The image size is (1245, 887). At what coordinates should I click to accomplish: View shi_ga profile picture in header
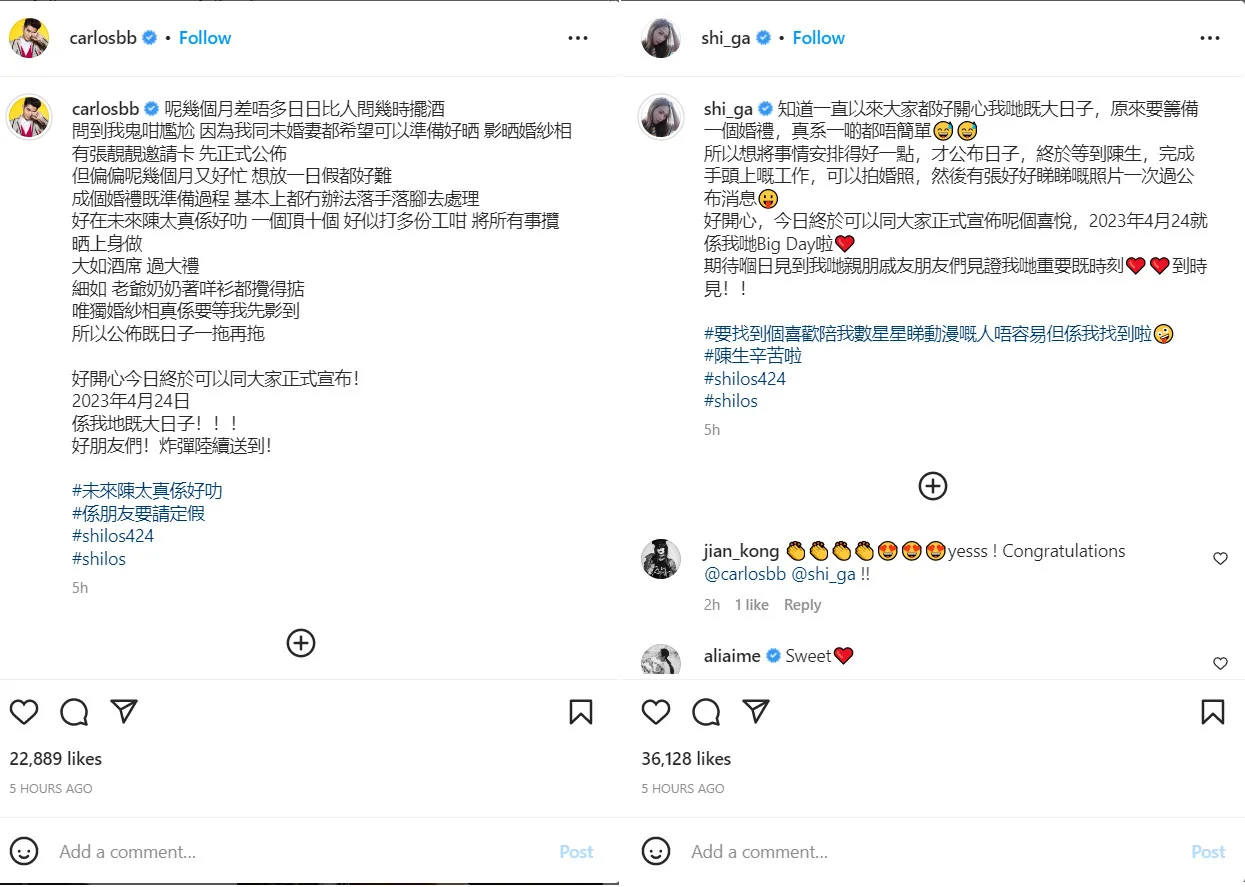661,38
